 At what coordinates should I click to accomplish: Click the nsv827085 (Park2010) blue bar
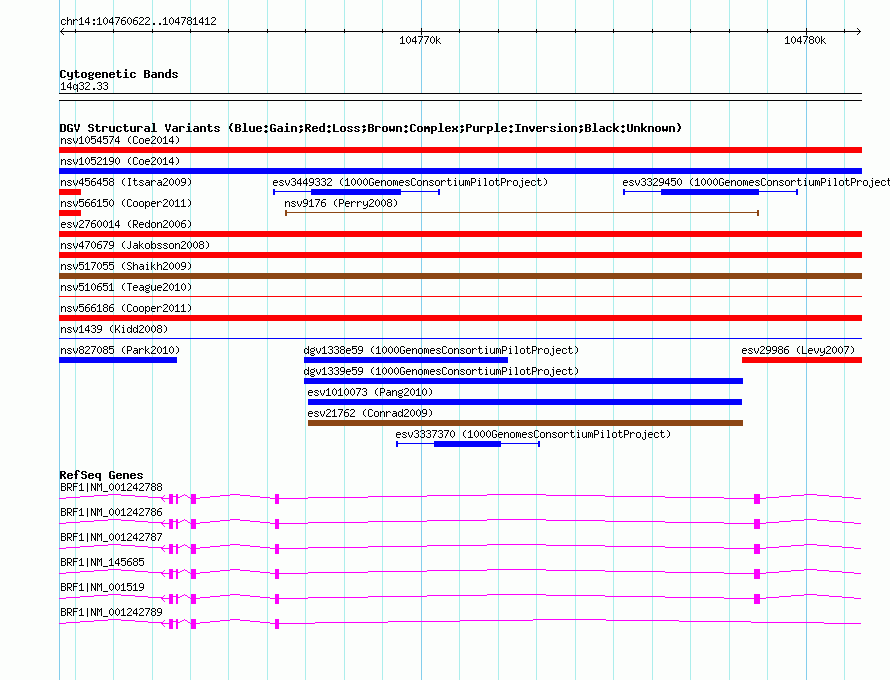pyautogui.click(x=118, y=360)
